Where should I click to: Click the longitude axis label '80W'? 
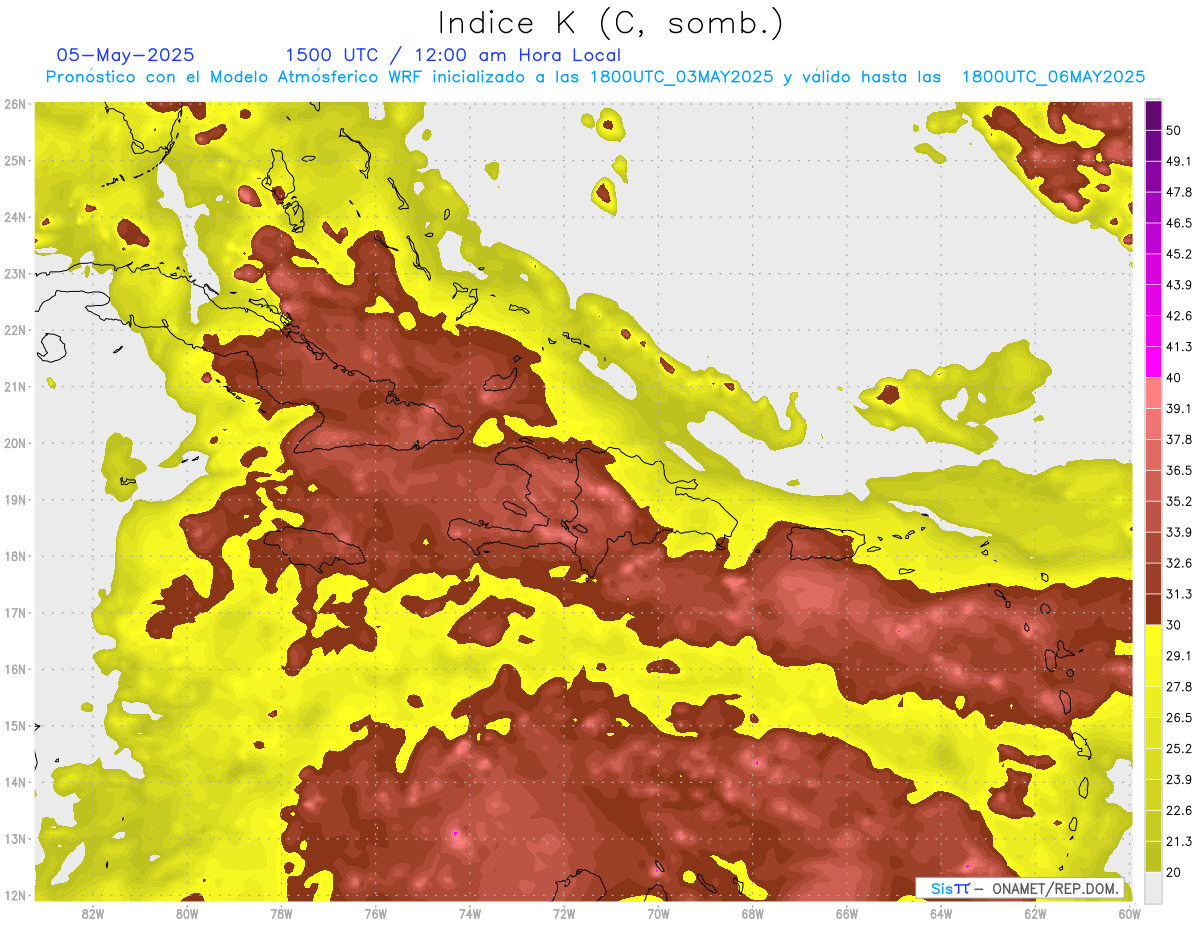point(187,913)
